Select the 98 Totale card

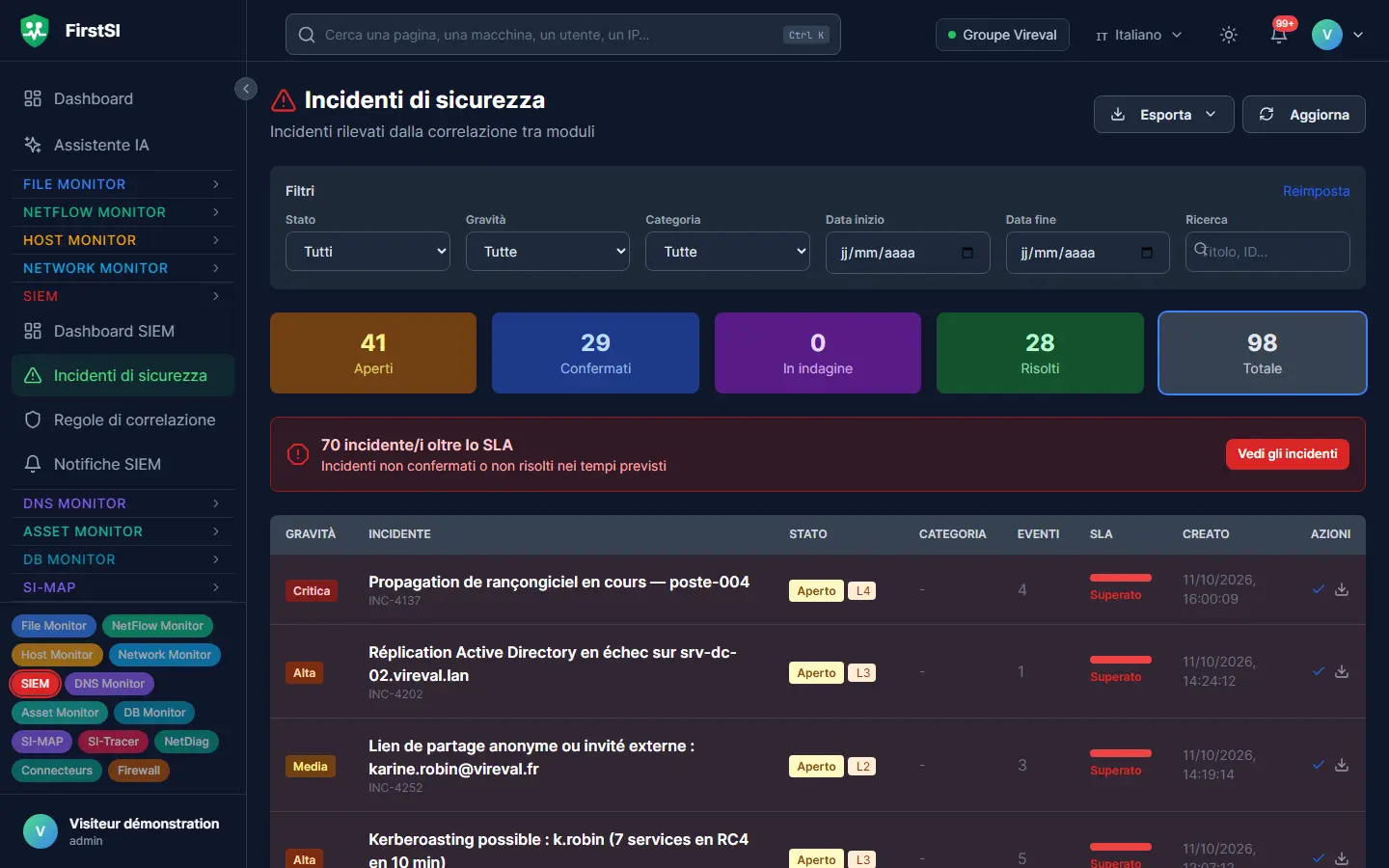[x=1262, y=353]
